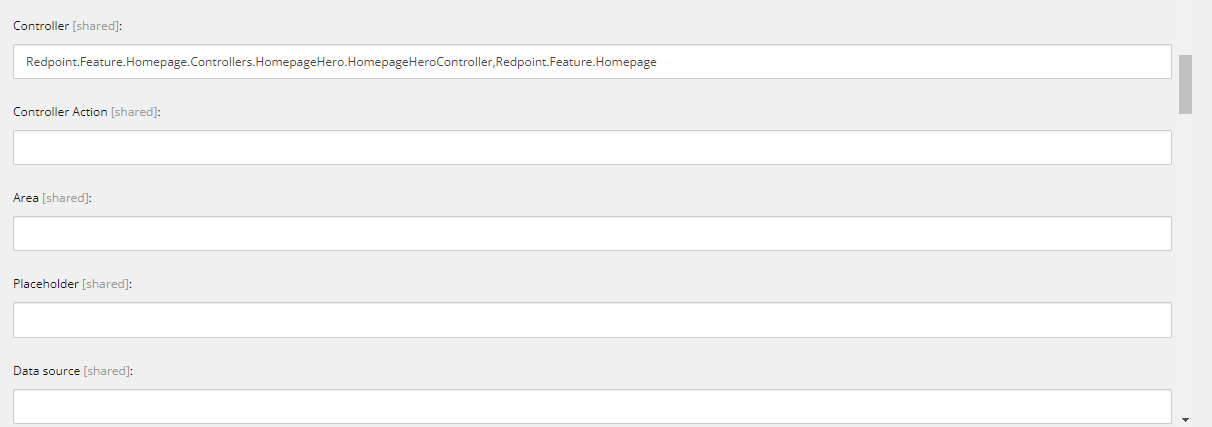
Task: Click the scroll down arrow
Action: coord(1185,419)
